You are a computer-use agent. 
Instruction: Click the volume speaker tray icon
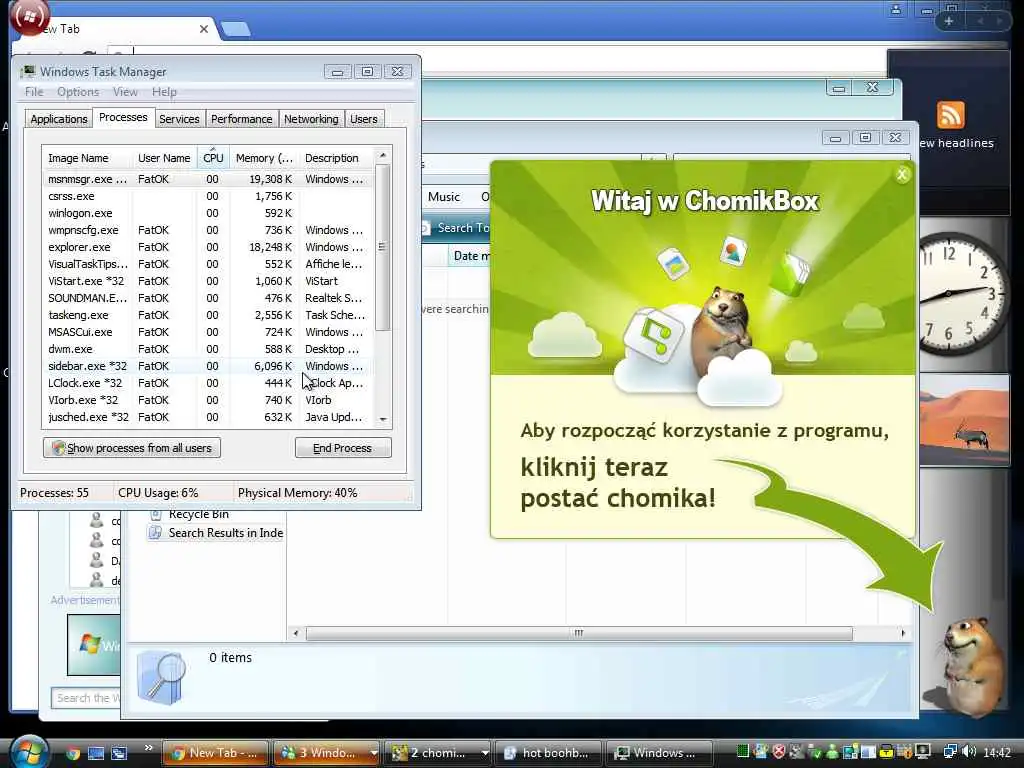tap(969, 752)
